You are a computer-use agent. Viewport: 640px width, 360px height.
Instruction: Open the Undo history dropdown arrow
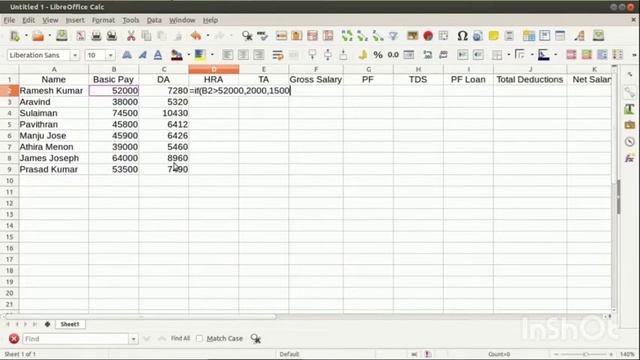(x=207, y=36)
